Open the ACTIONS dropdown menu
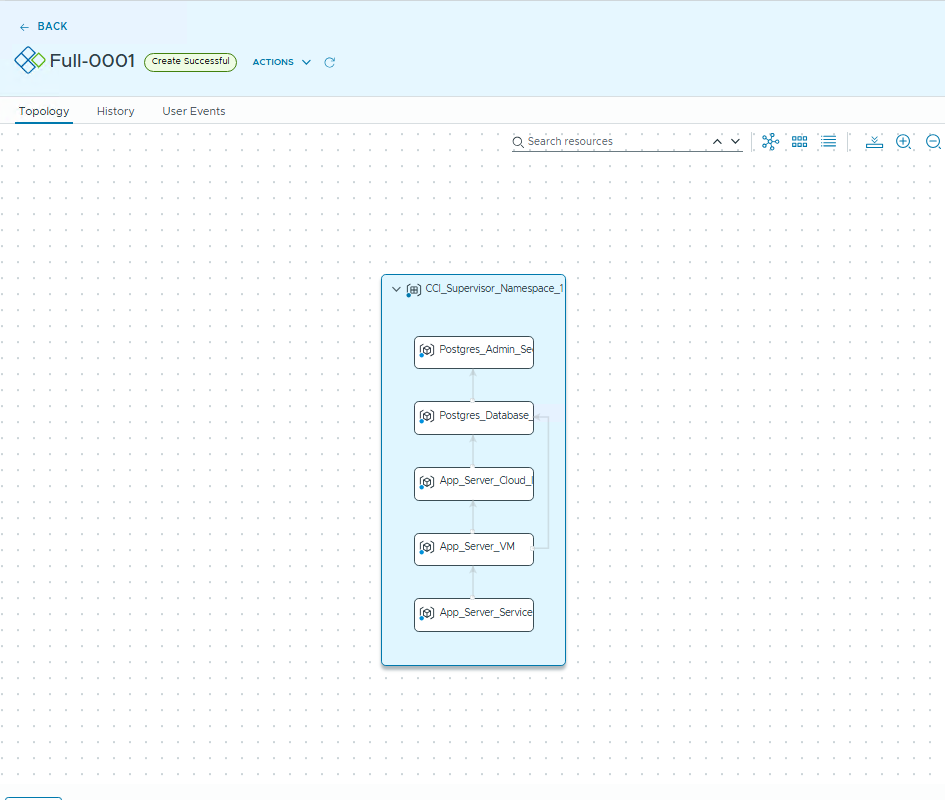The width and height of the screenshot is (945, 800). (x=281, y=62)
